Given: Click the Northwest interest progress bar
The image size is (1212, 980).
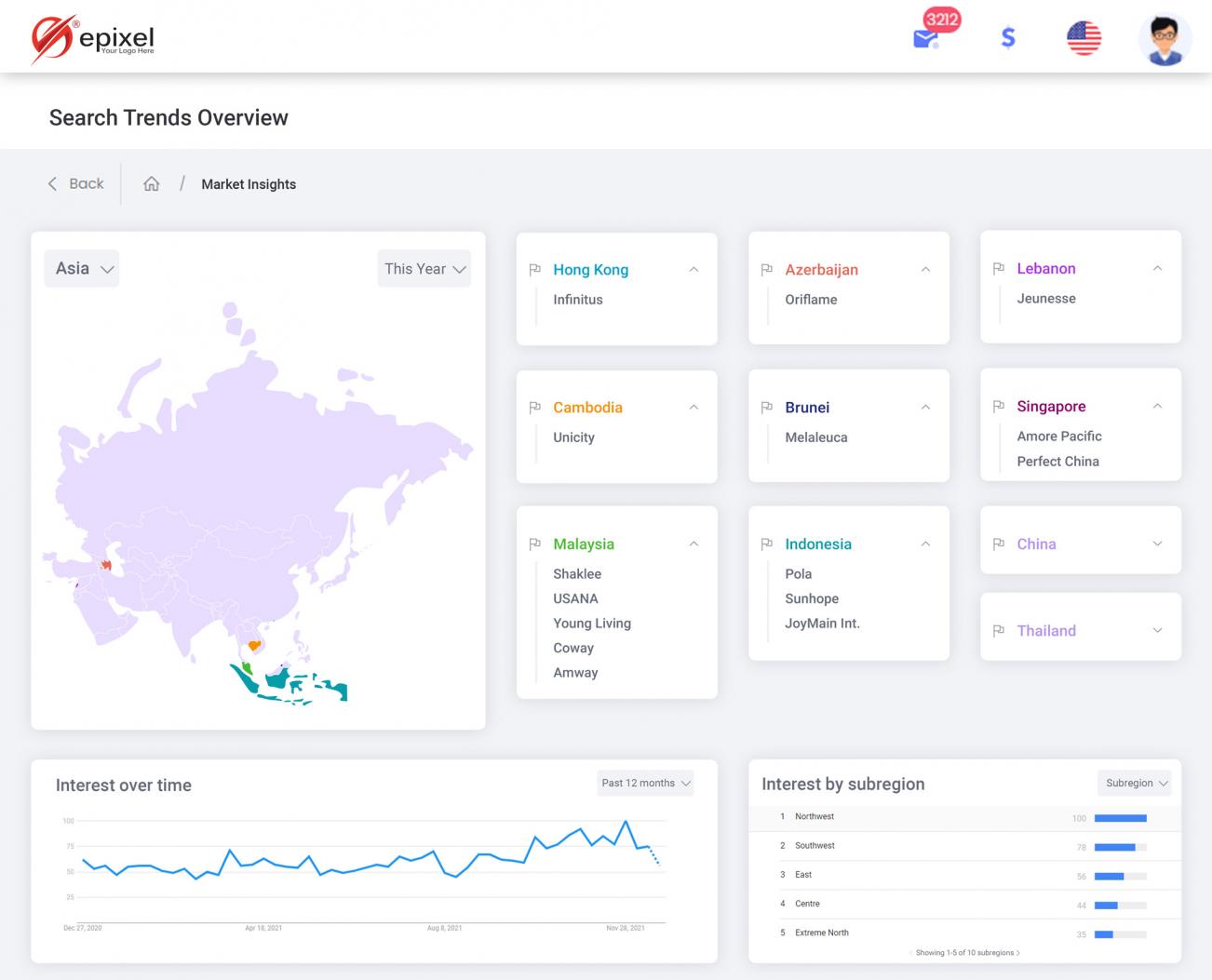Looking at the screenshot, I should 1121,818.
